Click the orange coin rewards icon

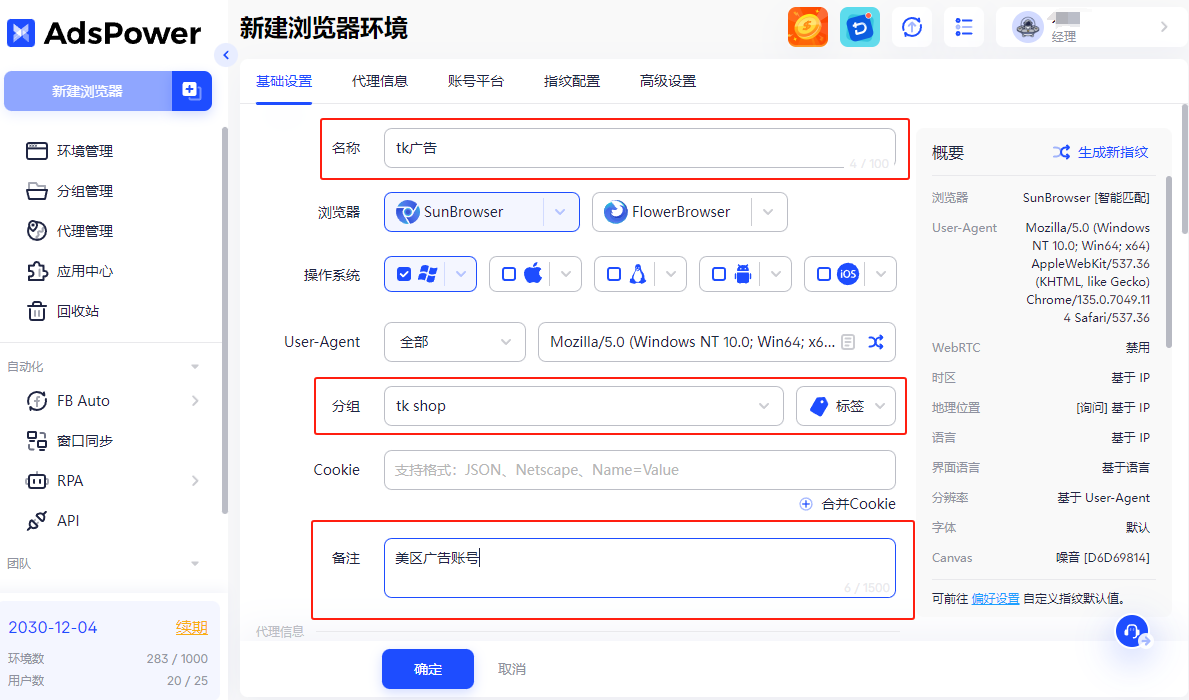pyautogui.click(x=808, y=27)
